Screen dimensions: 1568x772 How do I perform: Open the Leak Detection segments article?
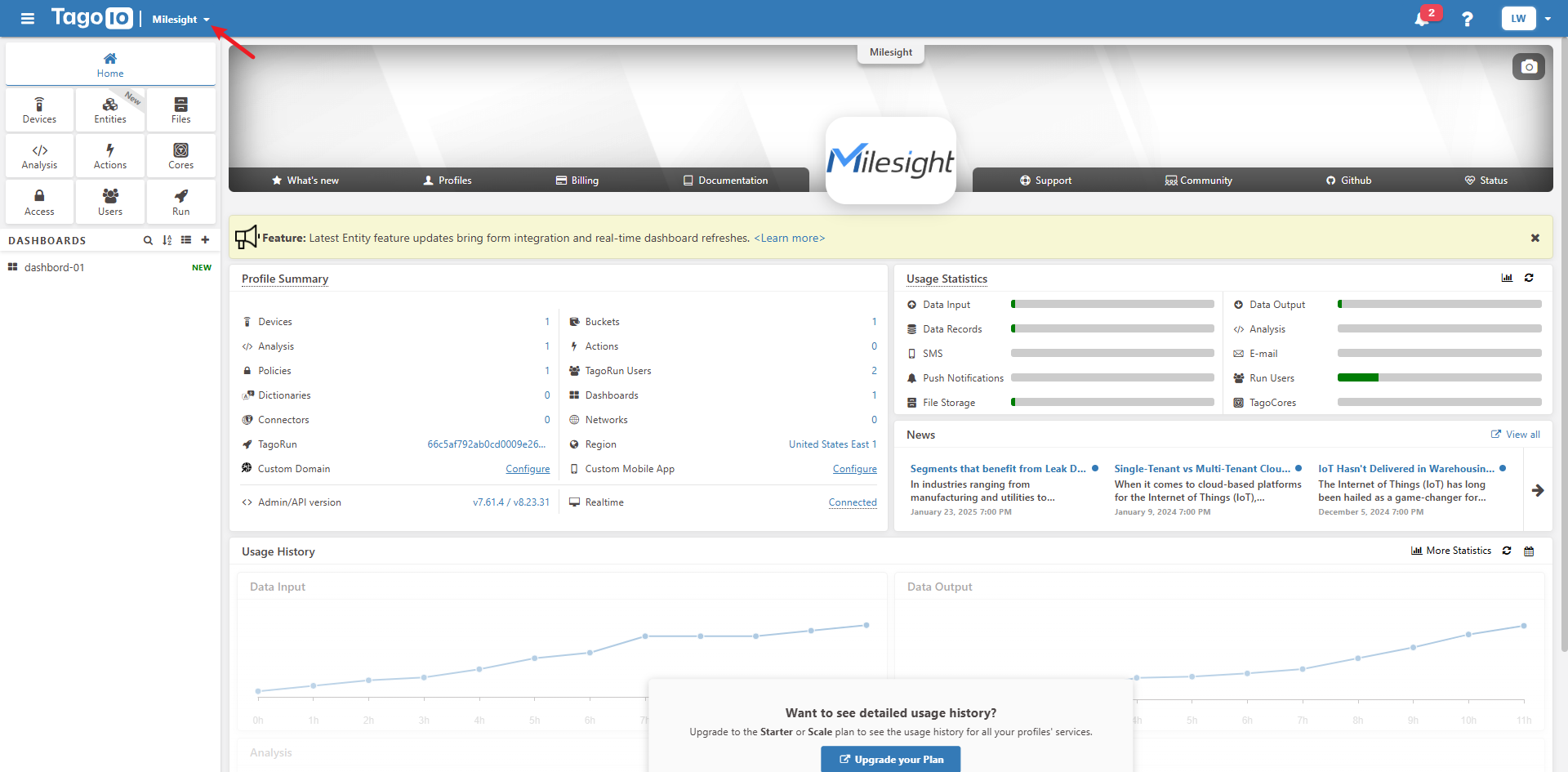tap(998, 469)
